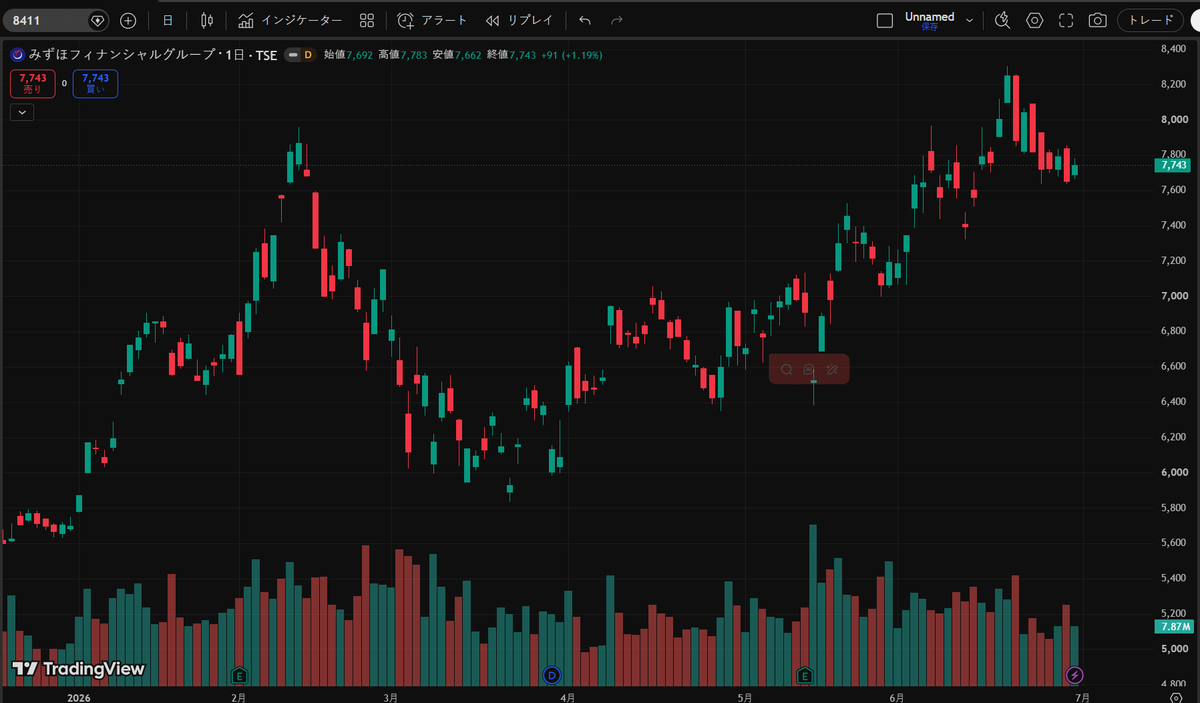Click the 7.87M volume label on axis
Viewport: 1200px width, 703px height.
(1174, 626)
